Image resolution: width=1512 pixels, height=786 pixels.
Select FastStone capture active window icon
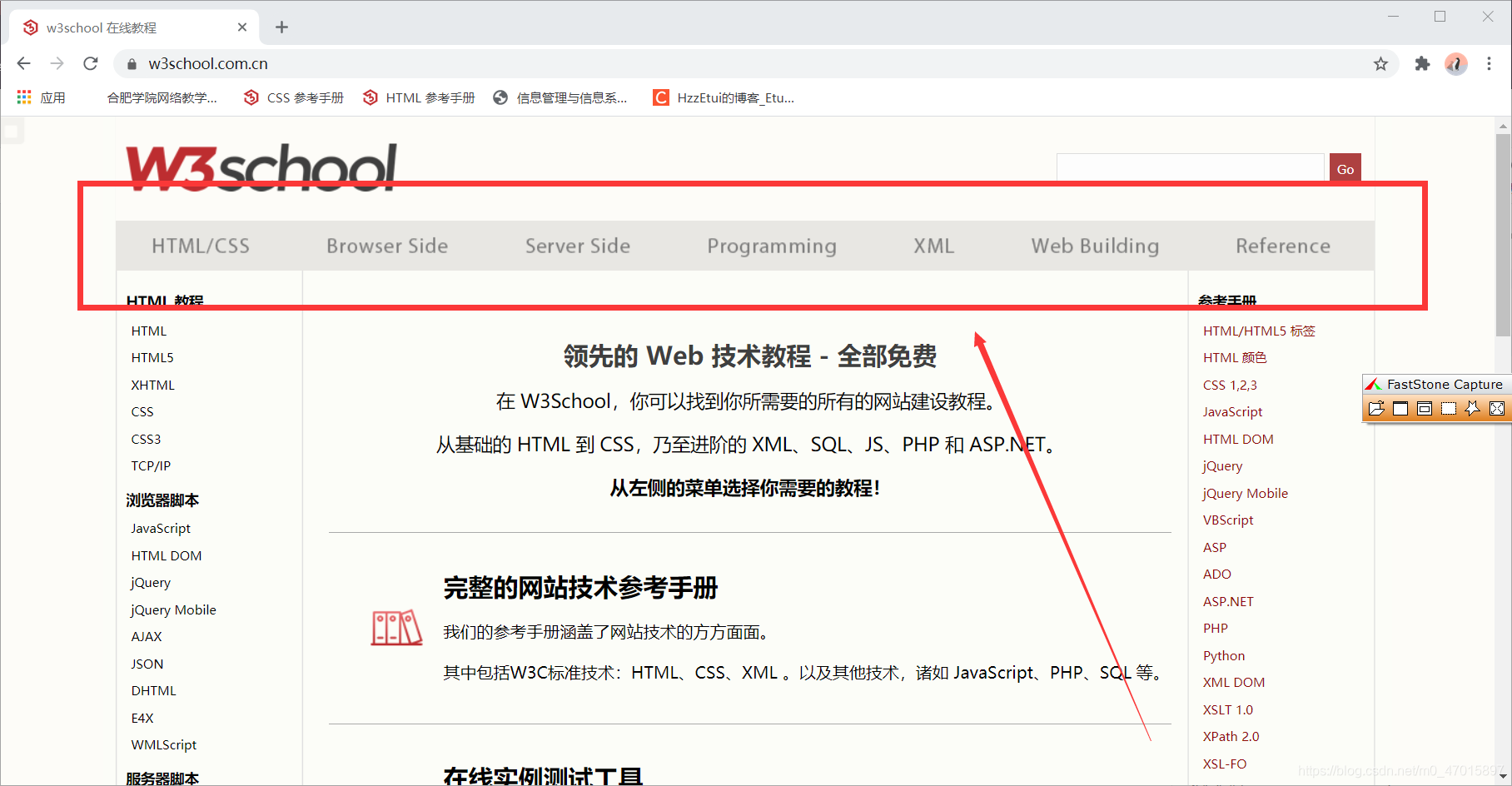(1400, 408)
